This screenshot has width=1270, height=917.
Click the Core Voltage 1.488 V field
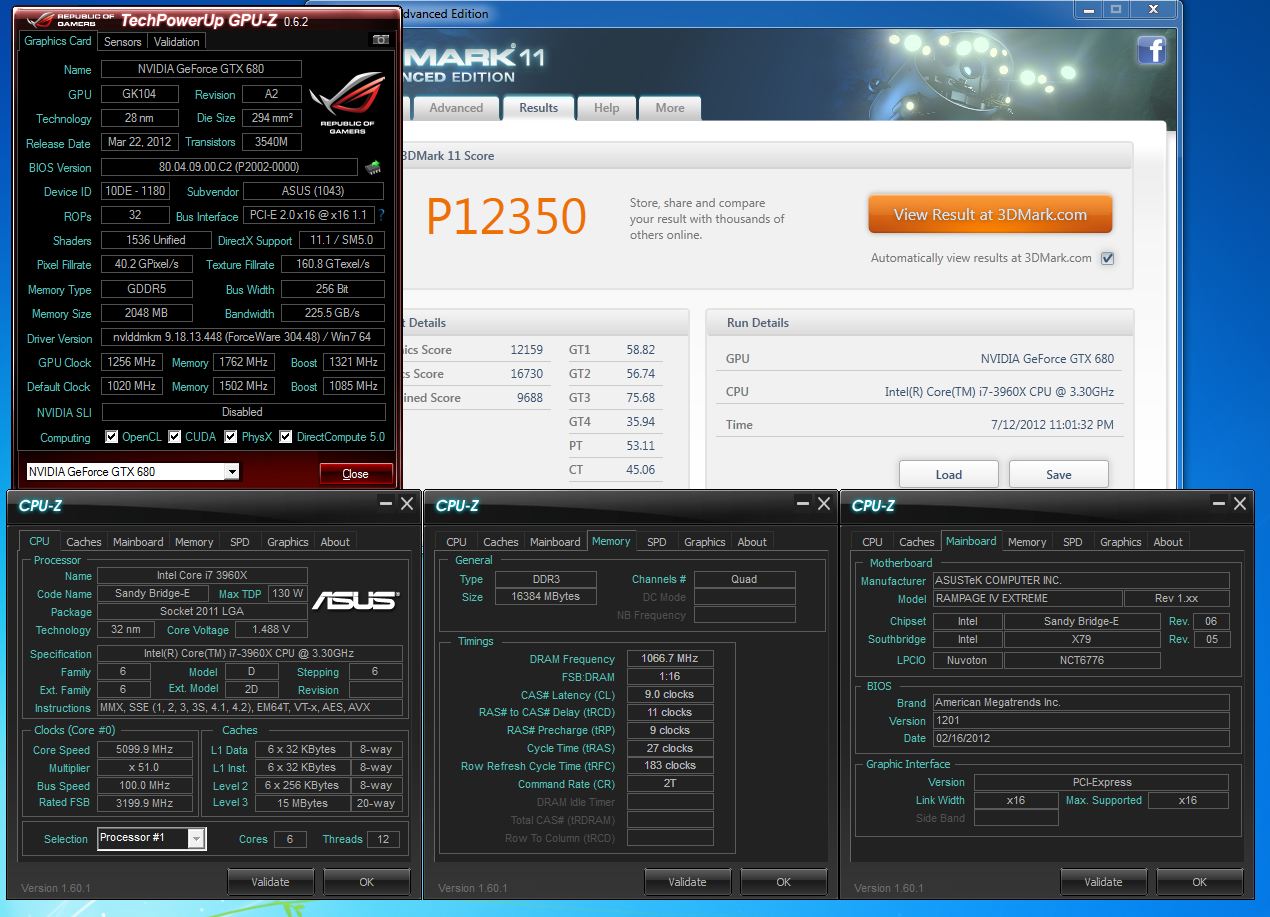pos(272,629)
